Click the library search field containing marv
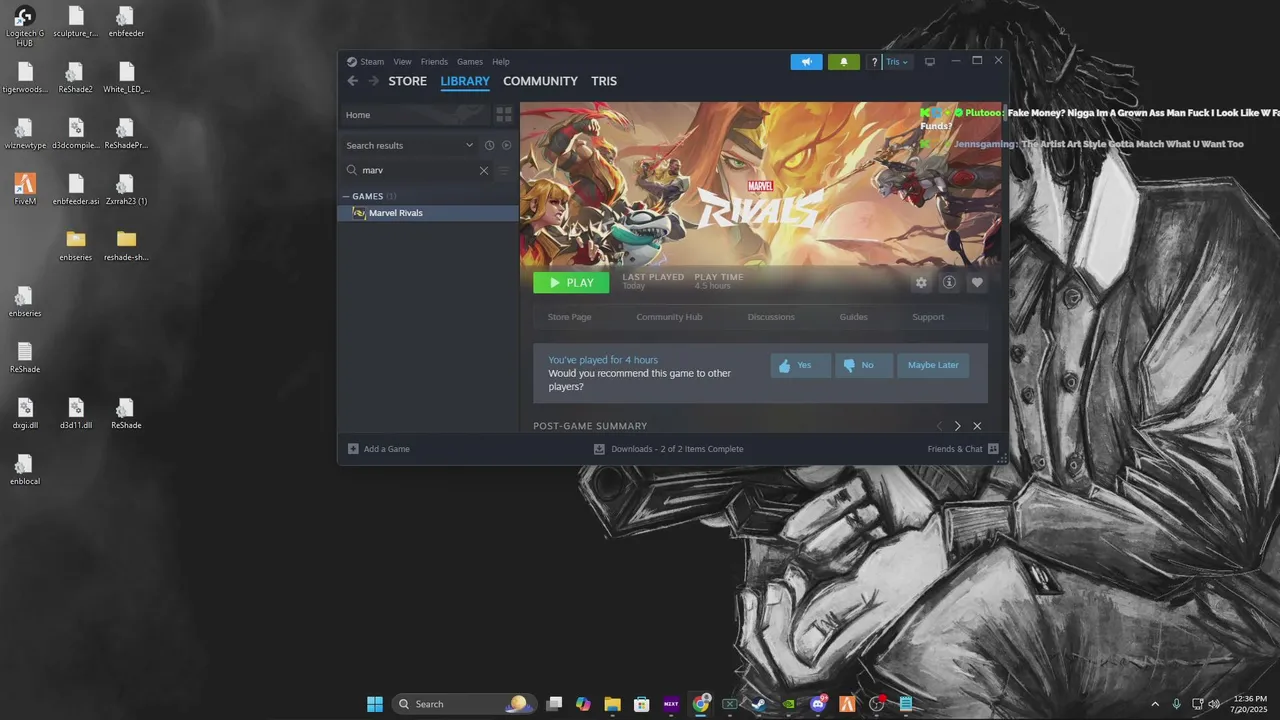 point(417,171)
